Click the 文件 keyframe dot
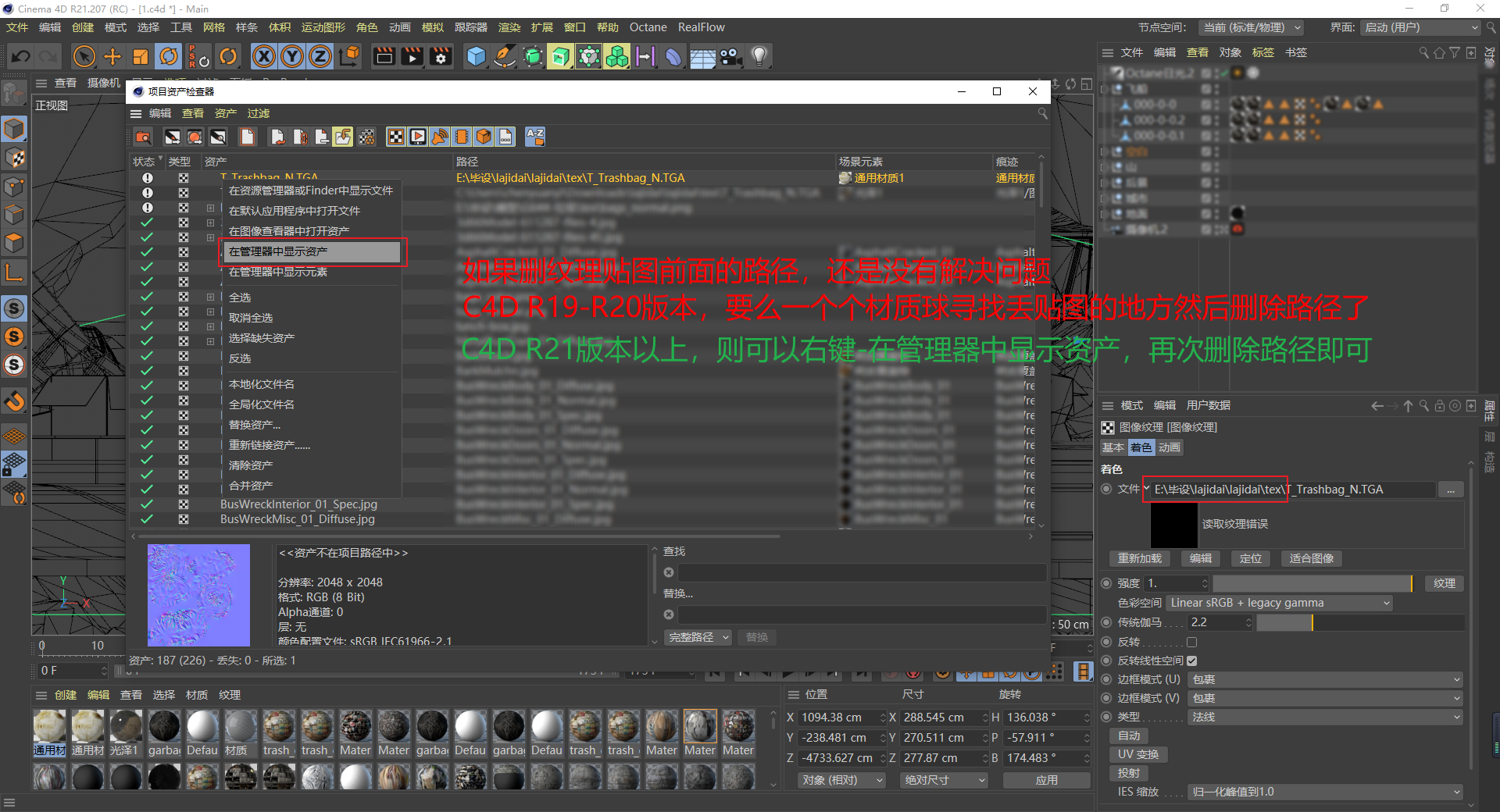 point(1106,489)
